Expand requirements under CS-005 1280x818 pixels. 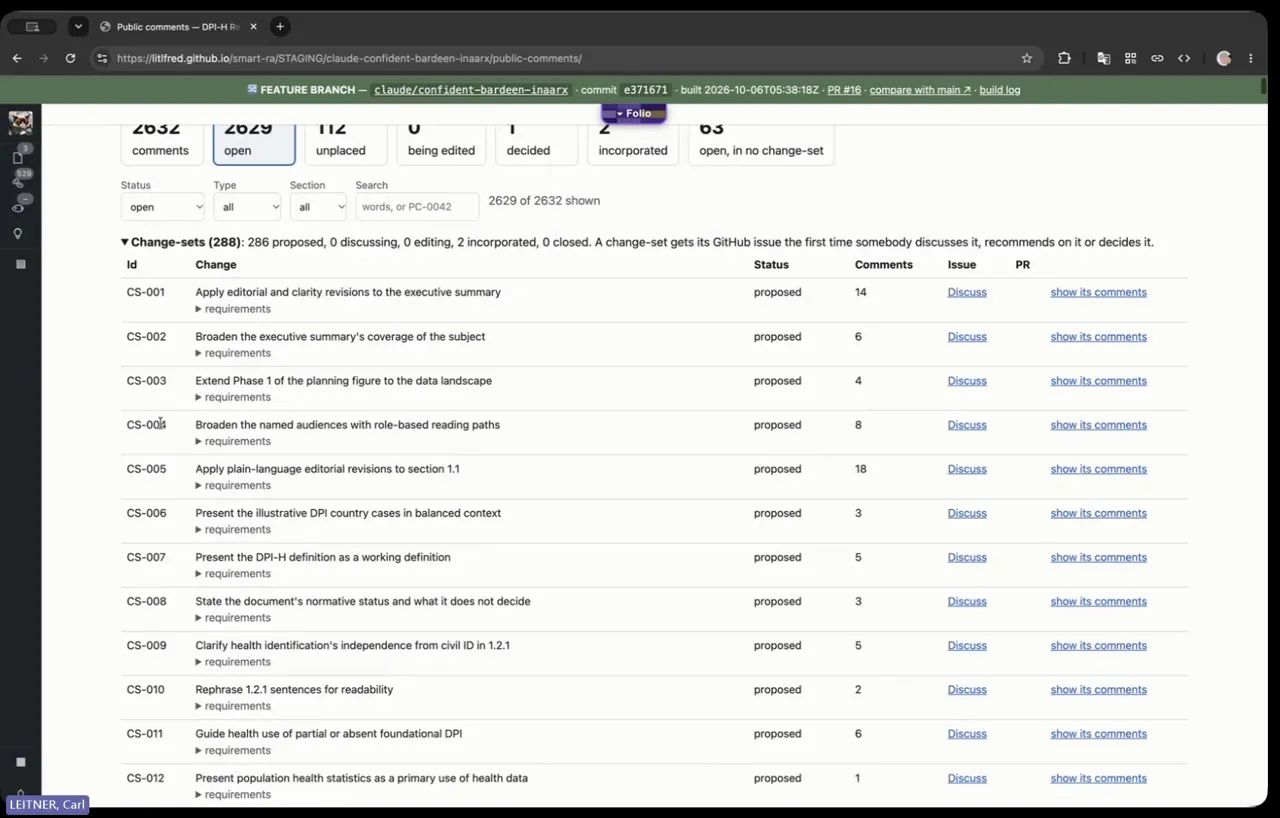233,485
